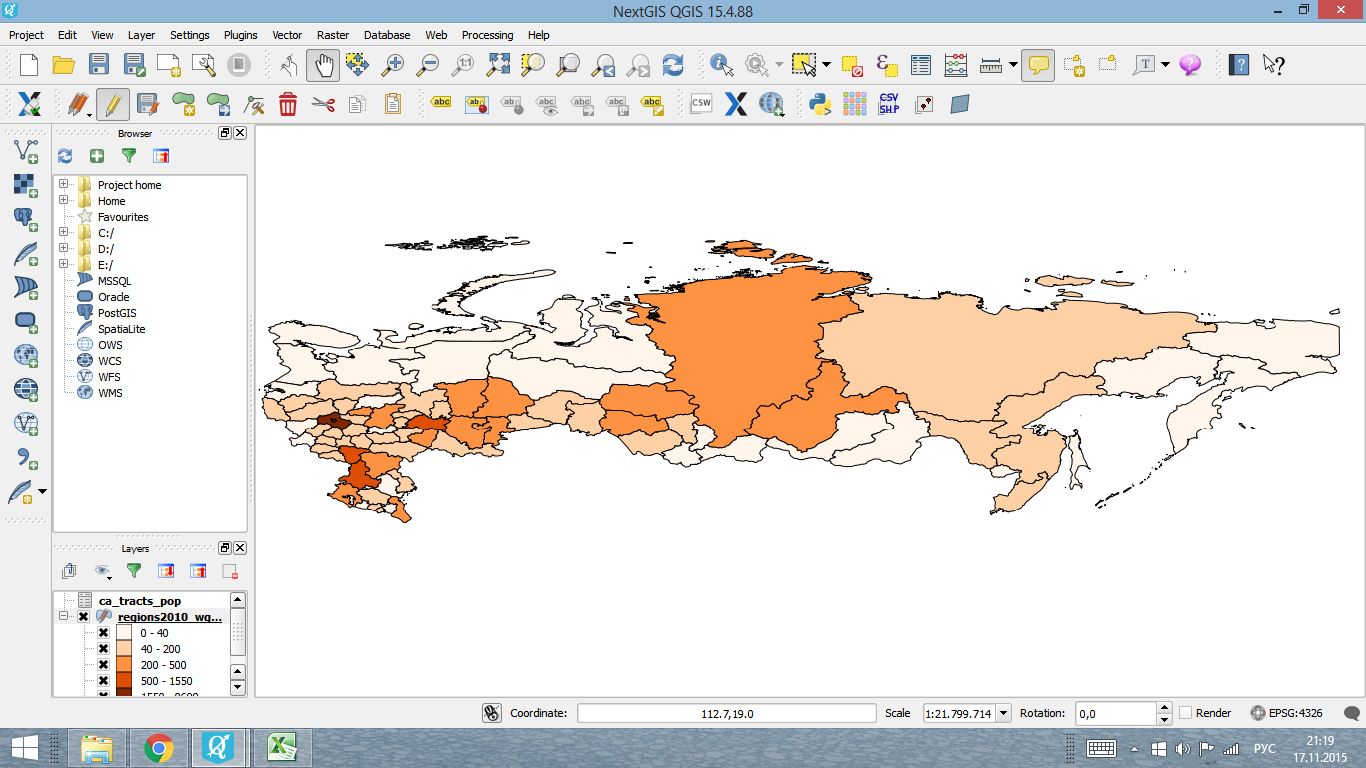This screenshot has height=768, width=1366.
Task: Zoom to full extent
Action: 498,65
